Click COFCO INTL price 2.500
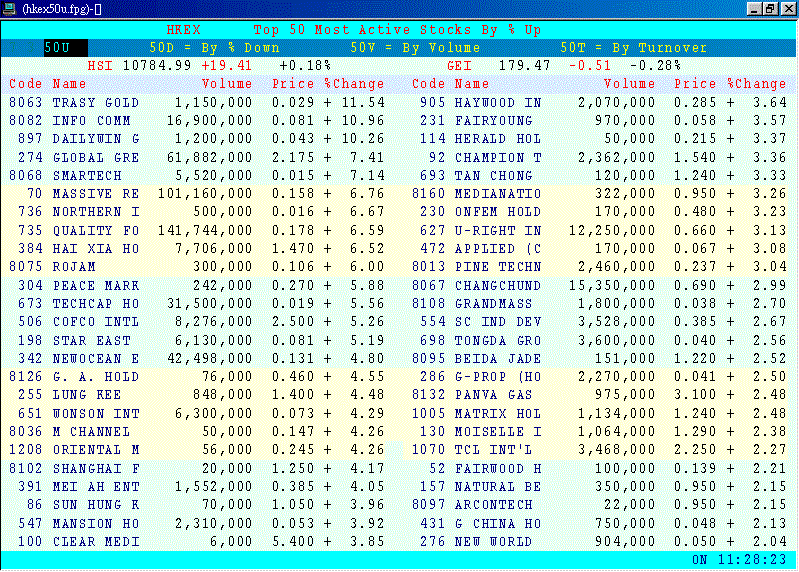 point(293,322)
